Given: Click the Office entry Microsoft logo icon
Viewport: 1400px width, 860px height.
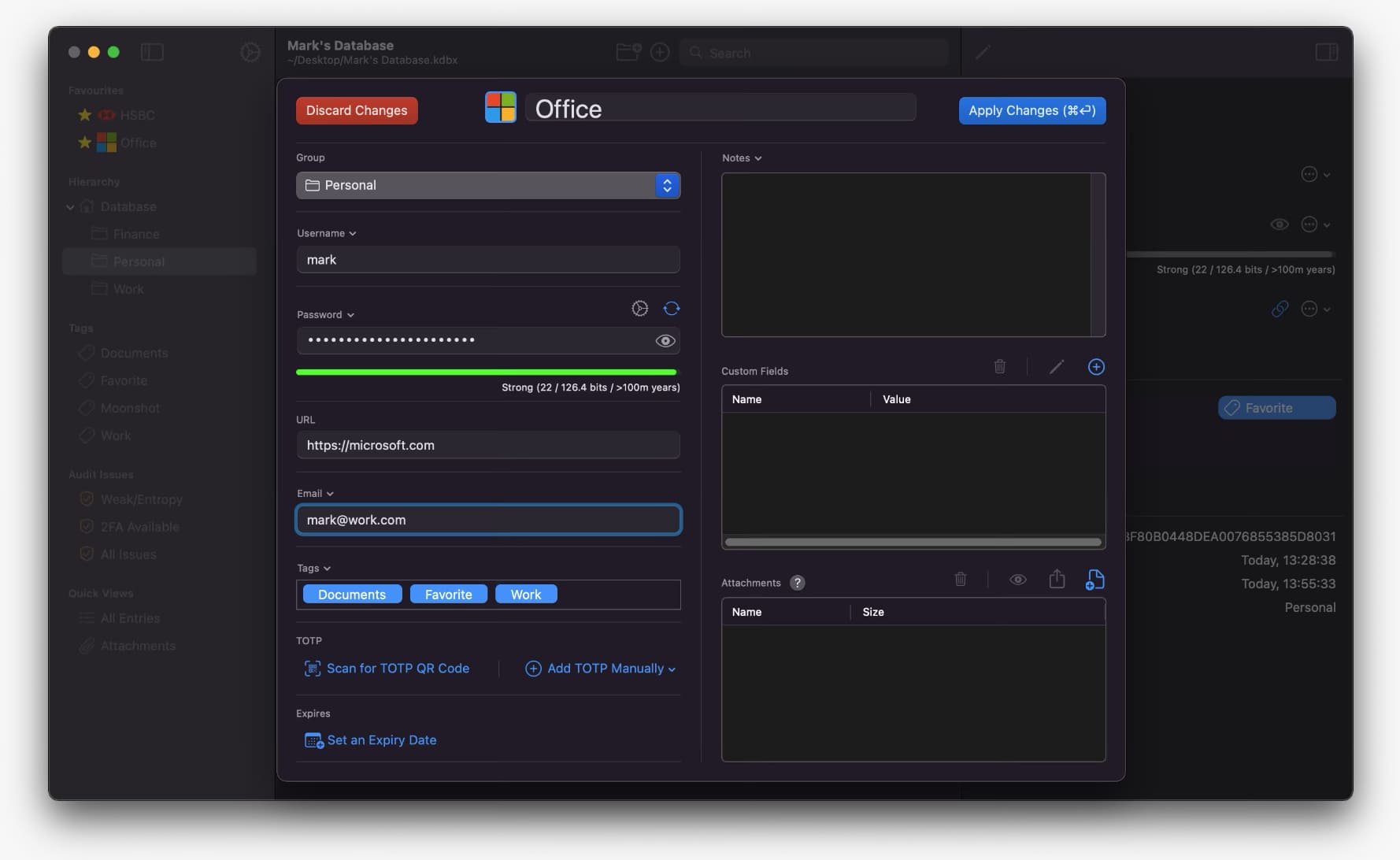Looking at the screenshot, I should point(500,108).
